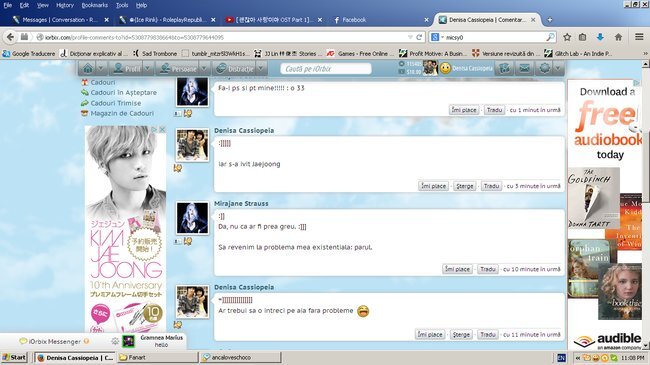Expand the Profil dropdown arrow
This screenshot has width=650, height=365.
pyautogui.click(x=147, y=68)
